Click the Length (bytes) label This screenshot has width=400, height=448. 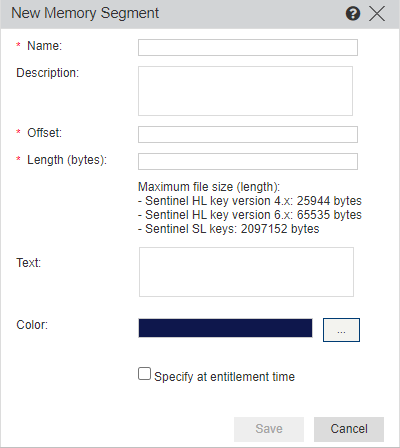tap(67, 160)
